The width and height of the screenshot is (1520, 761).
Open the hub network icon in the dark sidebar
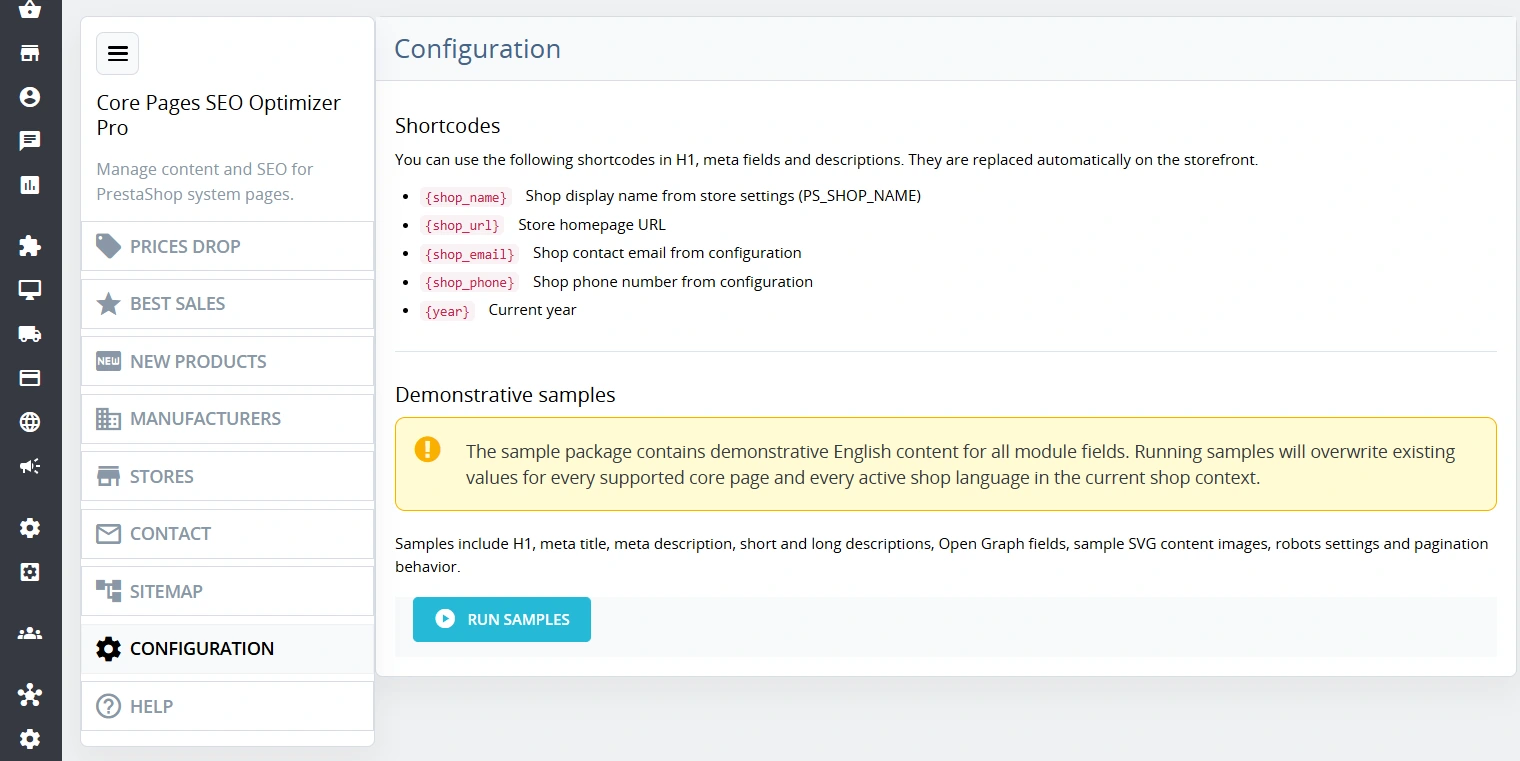tap(30, 694)
